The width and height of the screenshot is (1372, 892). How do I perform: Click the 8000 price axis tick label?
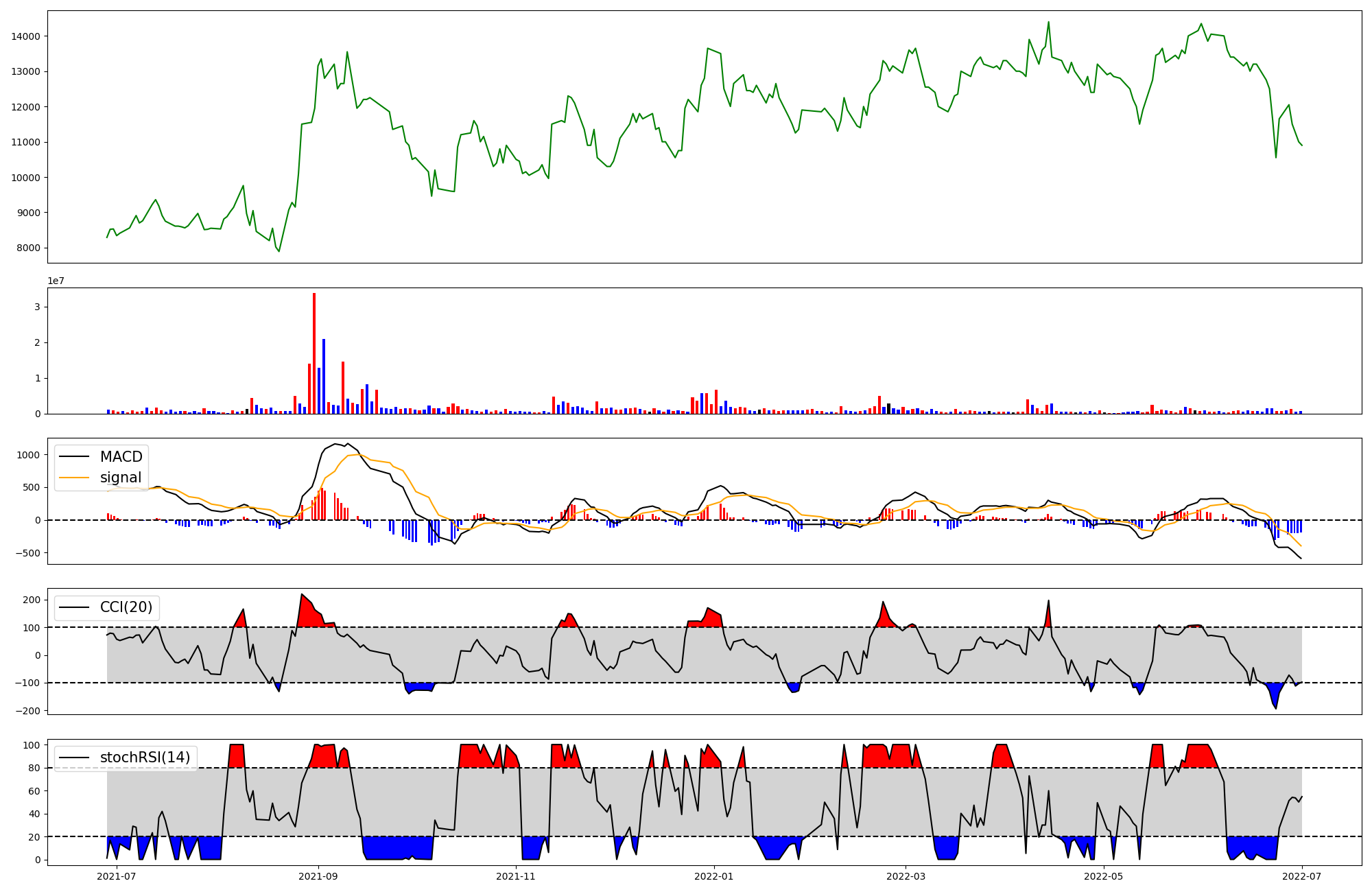click(x=28, y=248)
